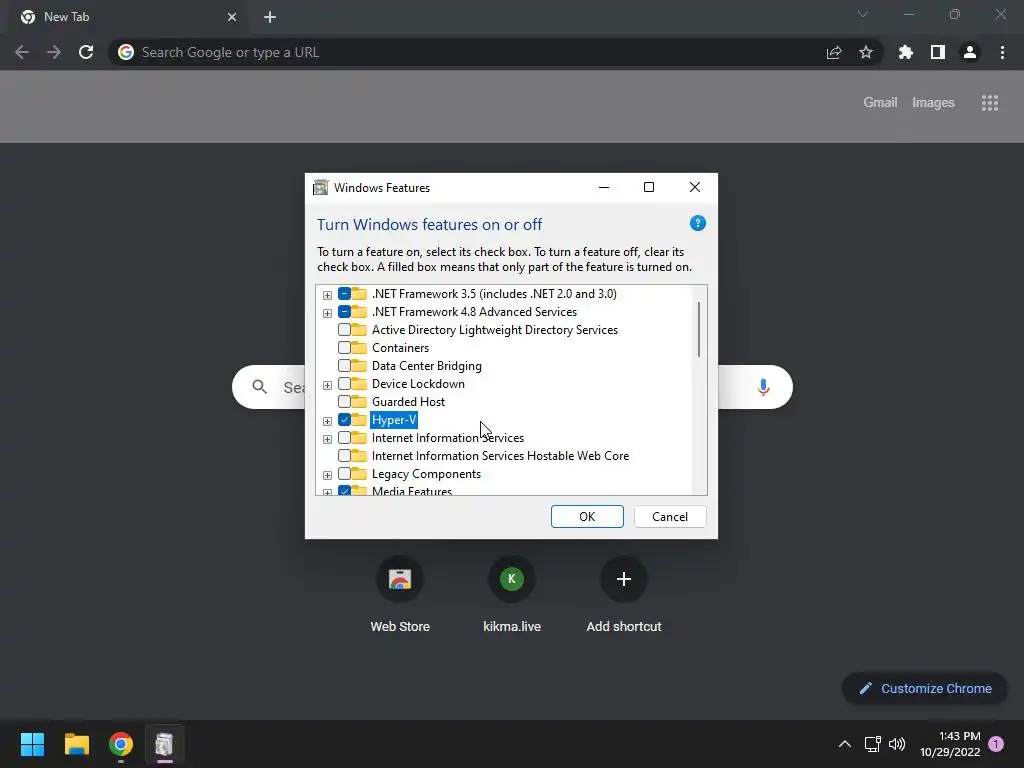Click the Add shortcut plus icon
Screen dimensions: 1024x768
point(624,579)
